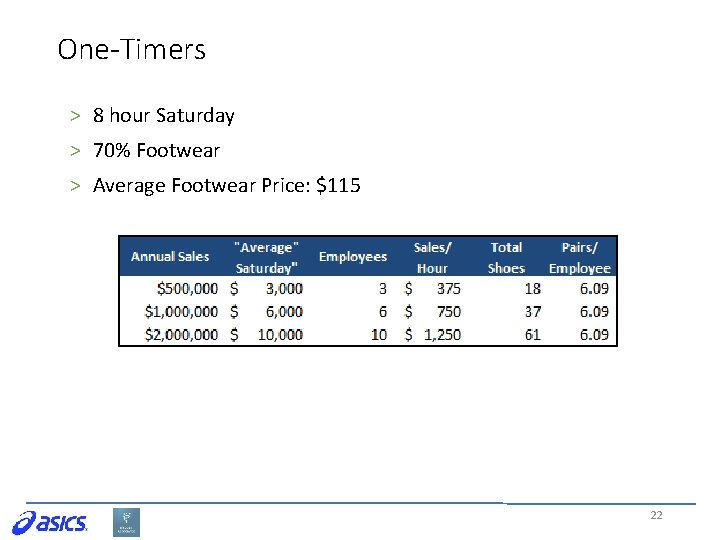This screenshot has width=720, height=540.
Task: Select the 37 total shoes cell
Action: (x=533, y=311)
